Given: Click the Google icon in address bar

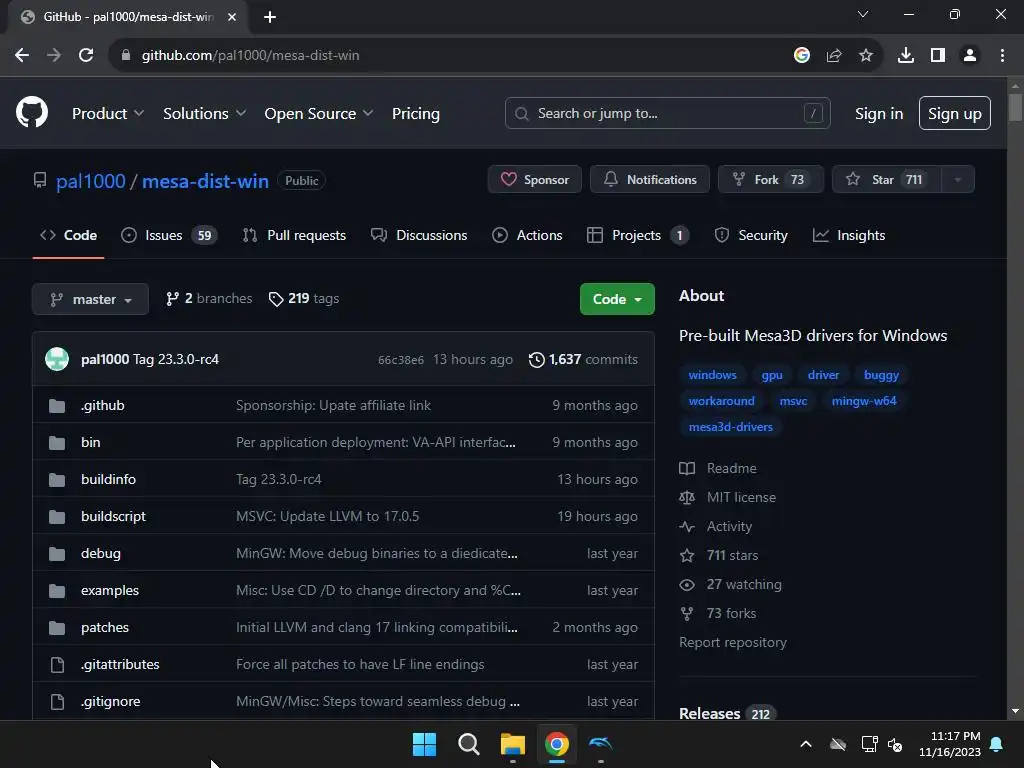Looking at the screenshot, I should pyautogui.click(x=802, y=56).
